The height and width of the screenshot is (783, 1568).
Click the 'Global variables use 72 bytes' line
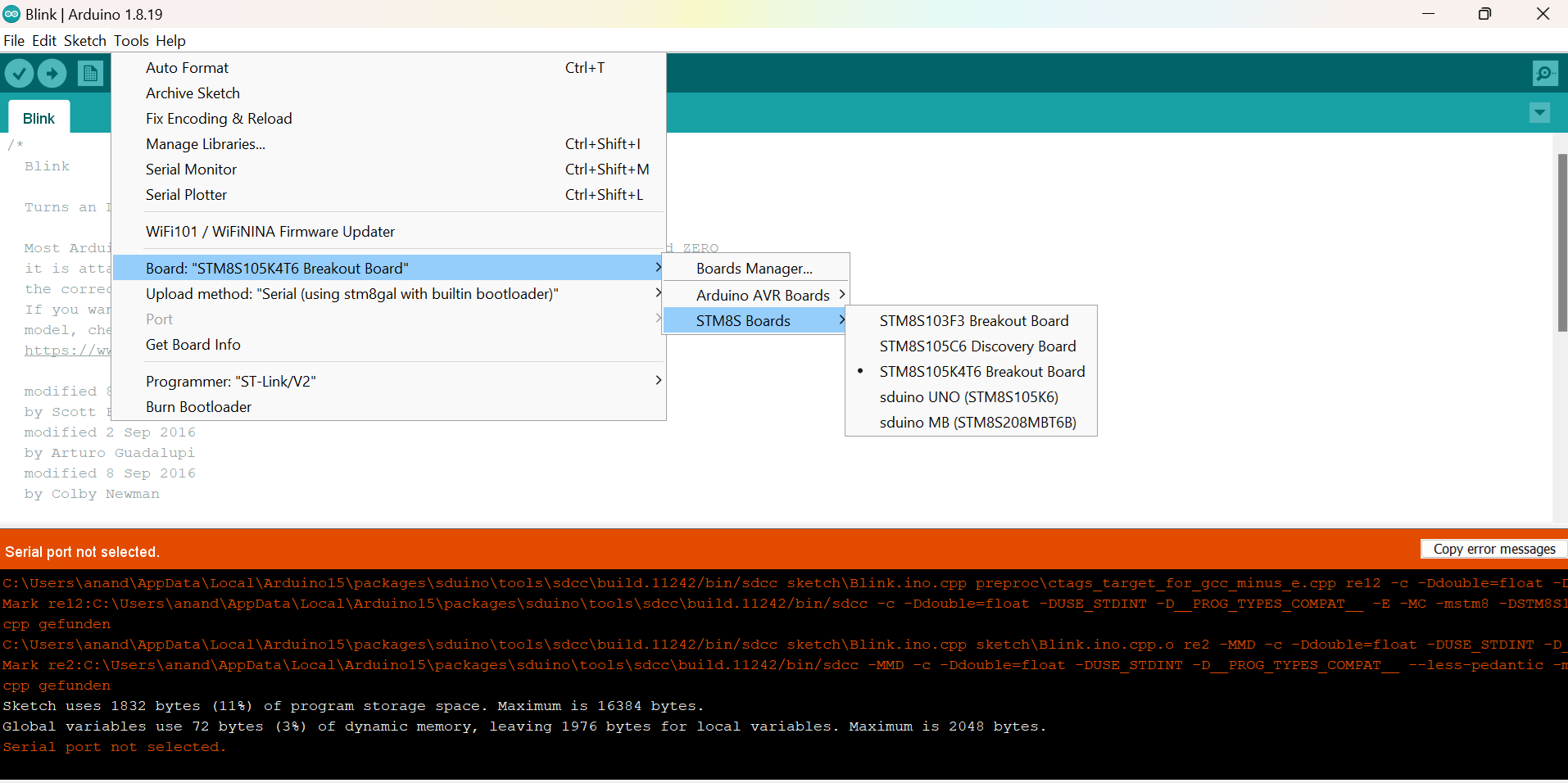coord(524,726)
